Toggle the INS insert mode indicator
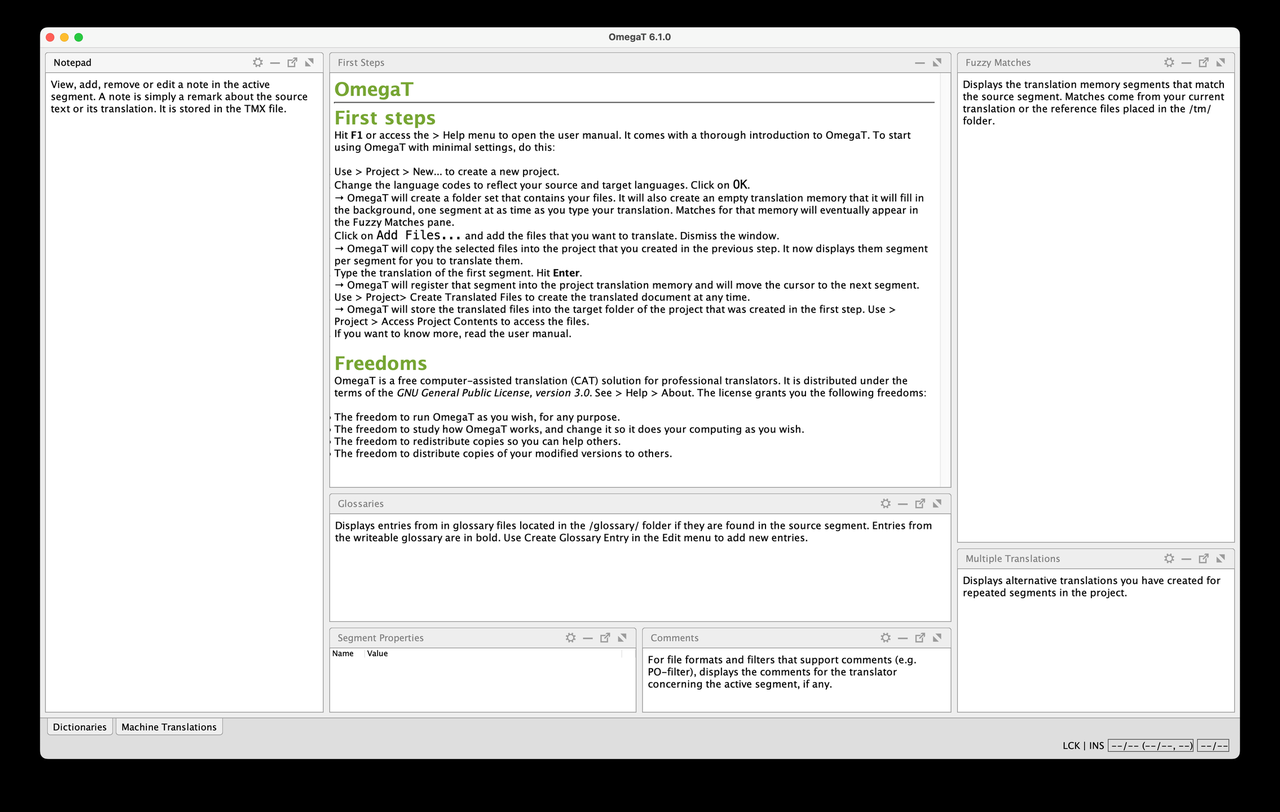The height and width of the screenshot is (812, 1280). (1096, 746)
